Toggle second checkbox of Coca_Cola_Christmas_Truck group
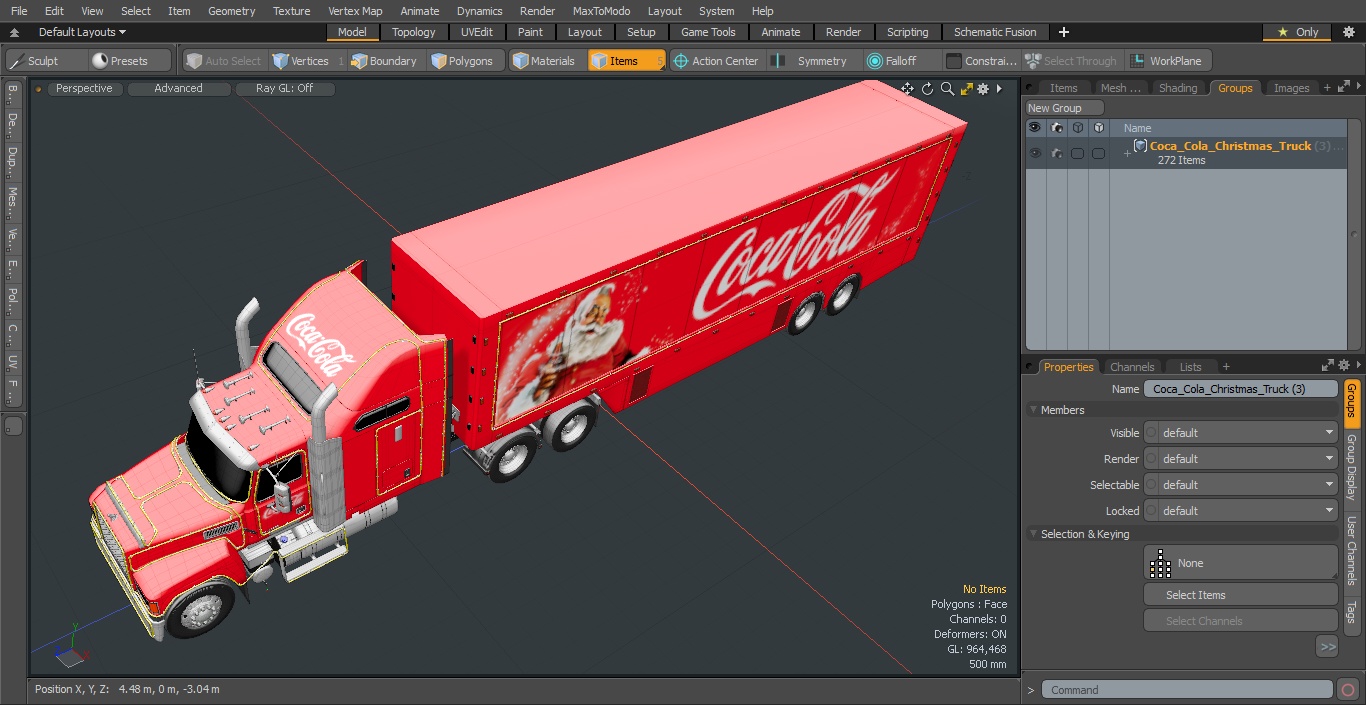The height and width of the screenshot is (705, 1366). (1098, 153)
